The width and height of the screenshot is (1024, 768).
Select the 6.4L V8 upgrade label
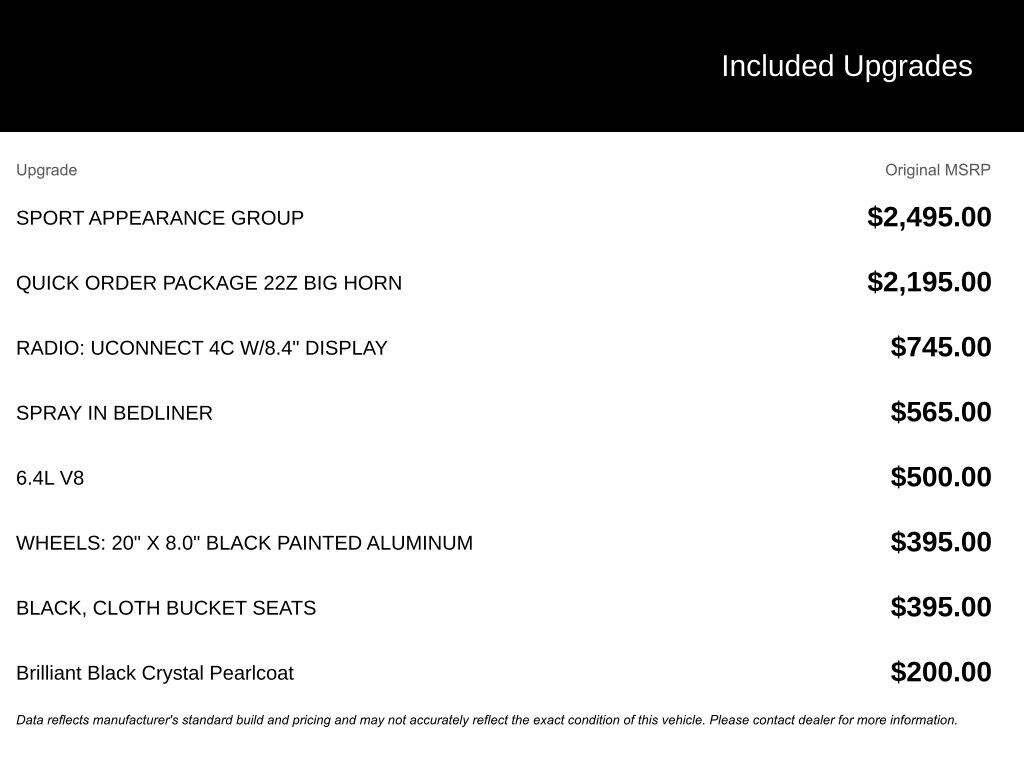[50, 478]
